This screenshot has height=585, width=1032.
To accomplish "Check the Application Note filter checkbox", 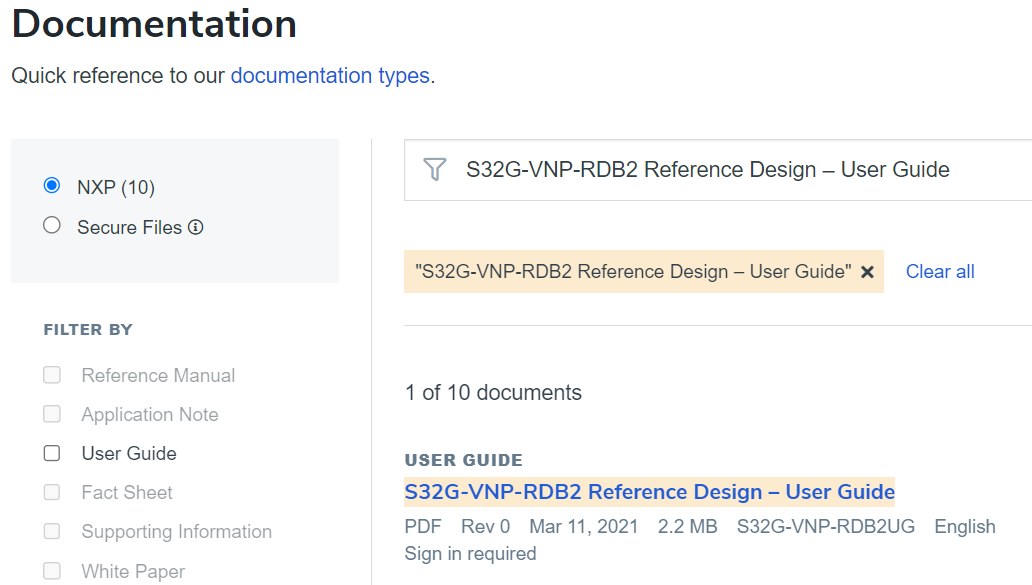I will (x=52, y=414).
